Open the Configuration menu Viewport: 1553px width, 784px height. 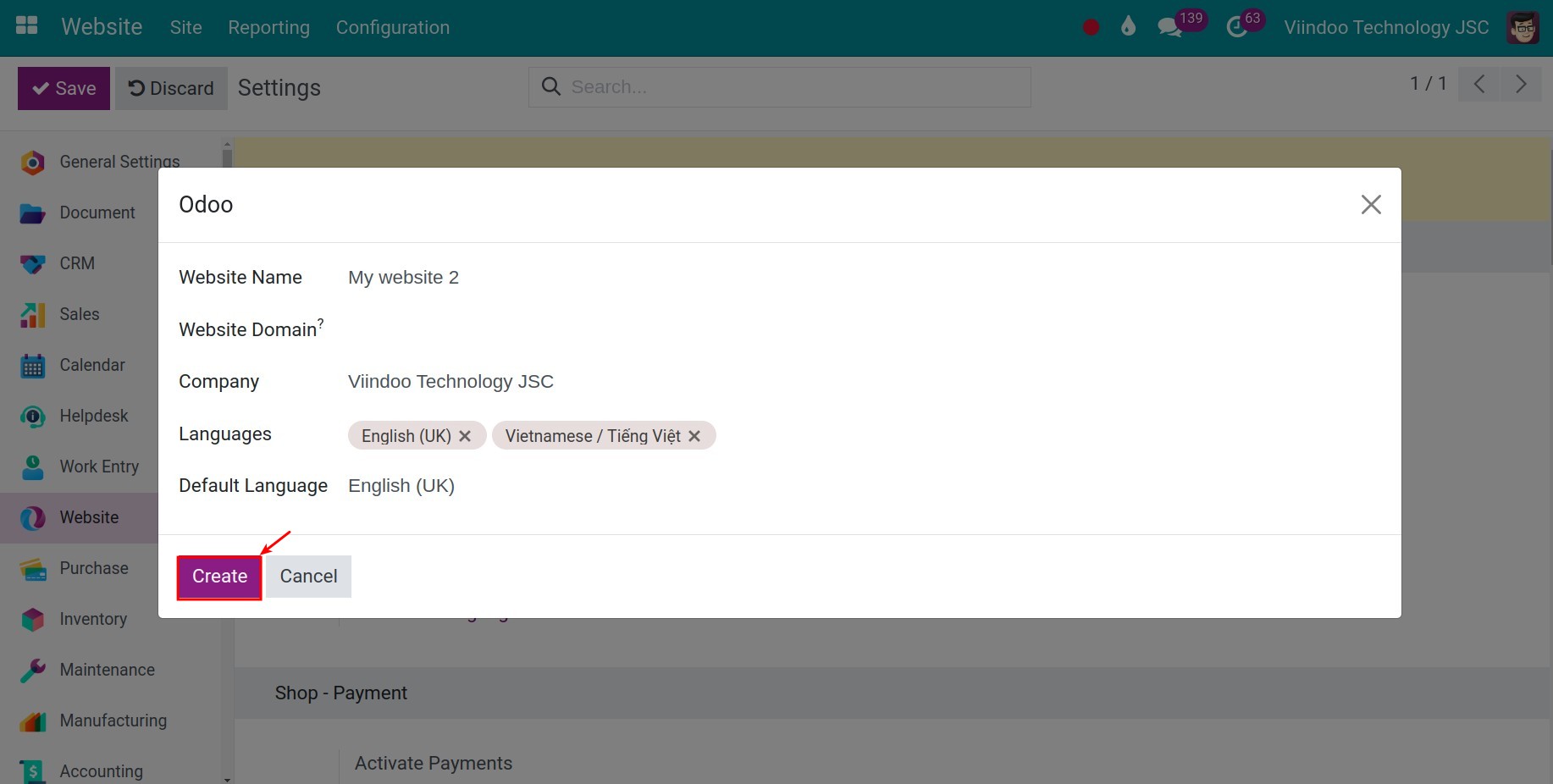pyautogui.click(x=393, y=27)
